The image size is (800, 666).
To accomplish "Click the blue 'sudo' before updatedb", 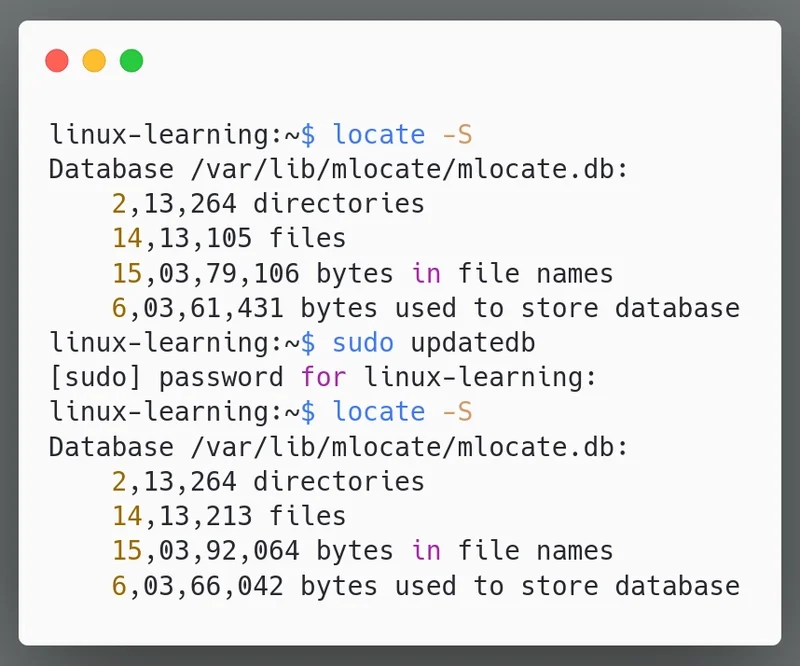I will click(x=363, y=342).
